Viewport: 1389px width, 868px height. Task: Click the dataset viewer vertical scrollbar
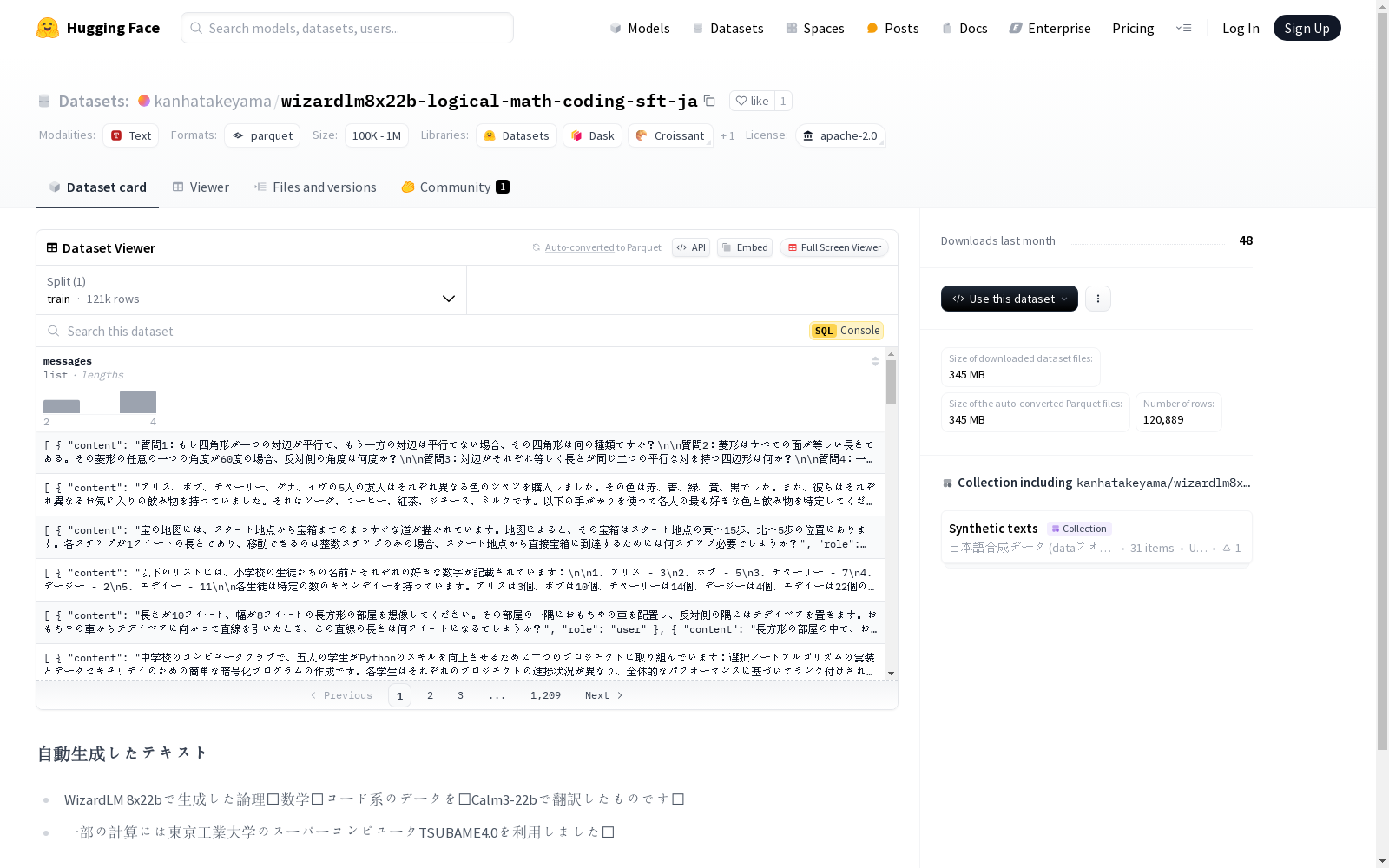pyautogui.click(x=891, y=383)
